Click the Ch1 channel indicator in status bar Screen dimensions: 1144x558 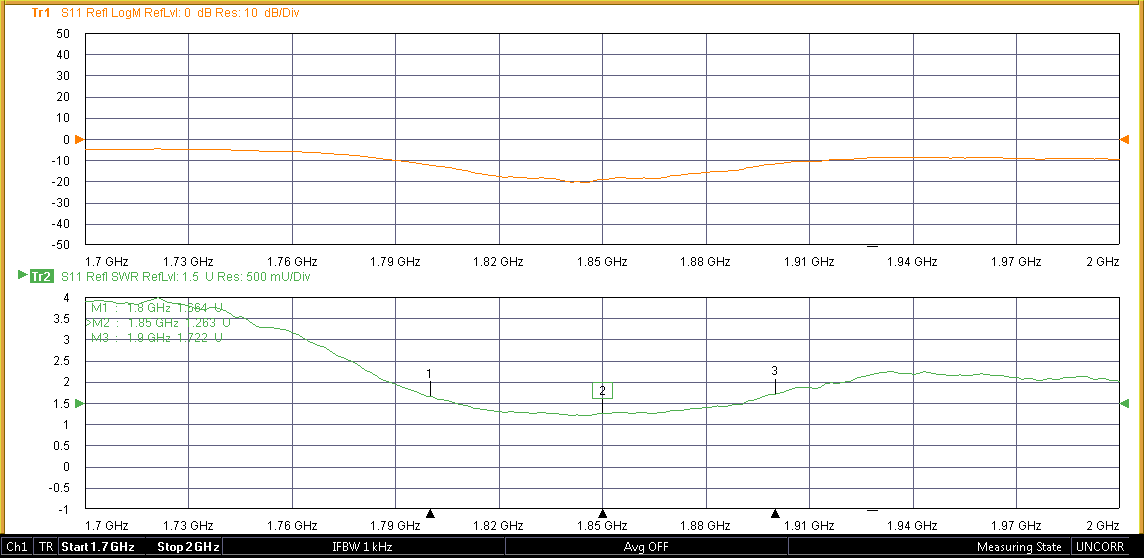(x=16, y=547)
